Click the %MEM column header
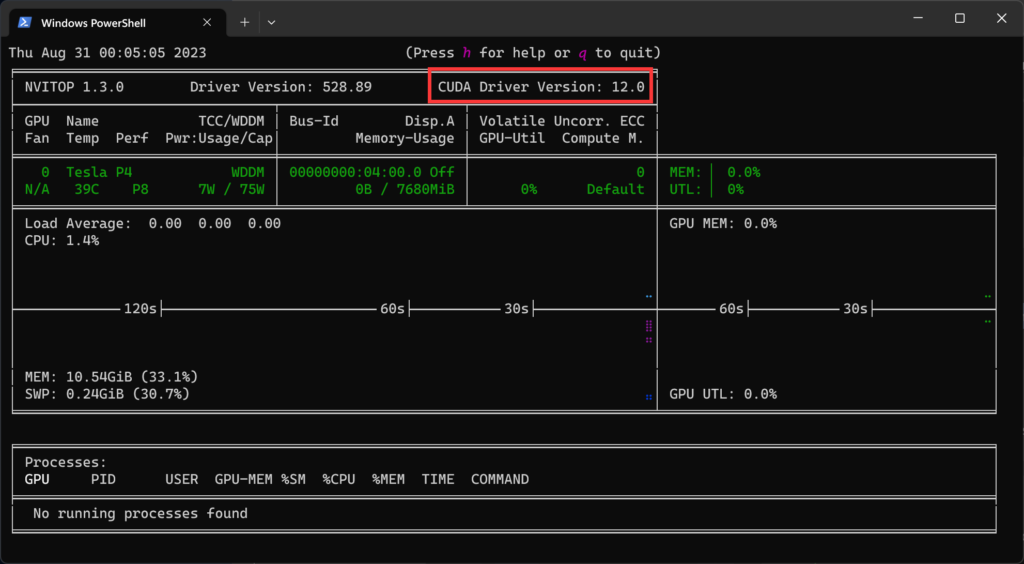This screenshot has height=564, width=1024. 389,479
